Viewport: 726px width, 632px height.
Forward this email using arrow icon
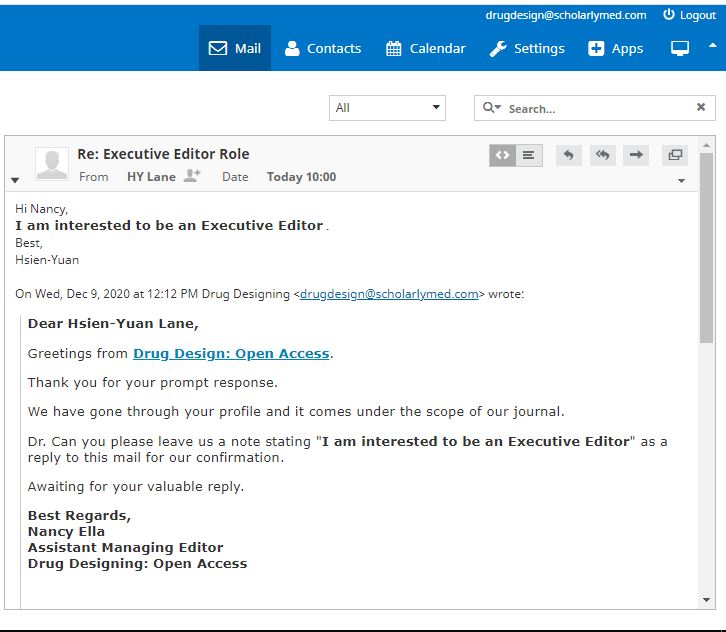pos(635,155)
